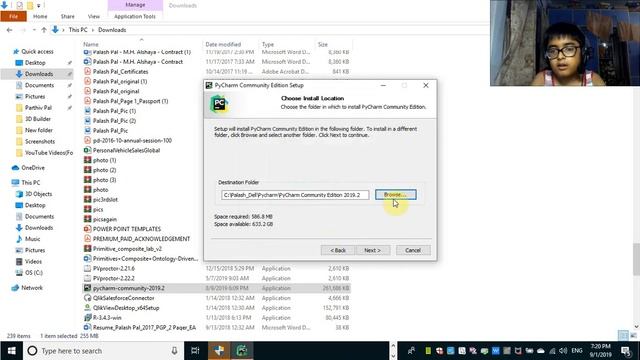Open the Application Tools tab
640x360 pixels.
click(x=135, y=16)
